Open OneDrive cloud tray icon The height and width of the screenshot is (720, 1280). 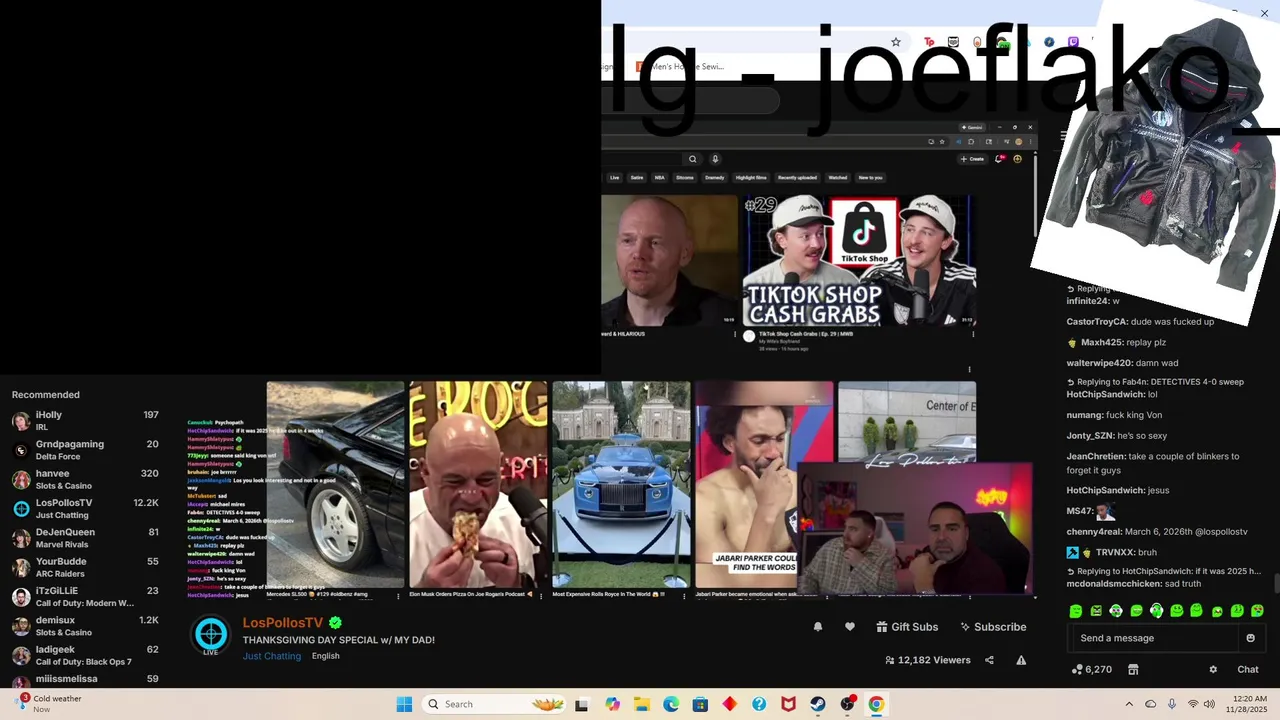[x=1151, y=704]
